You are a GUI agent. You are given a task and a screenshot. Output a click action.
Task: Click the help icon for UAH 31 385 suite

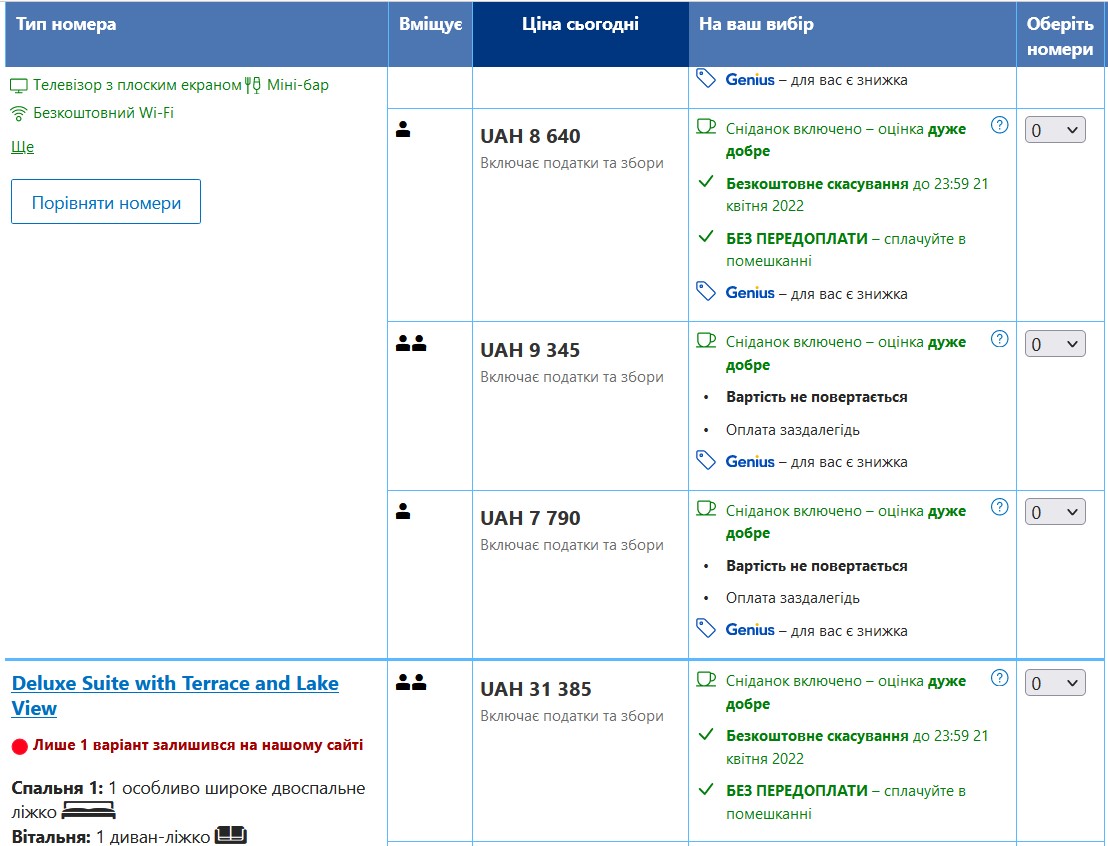pyautogui.click(x=999, y=678)
